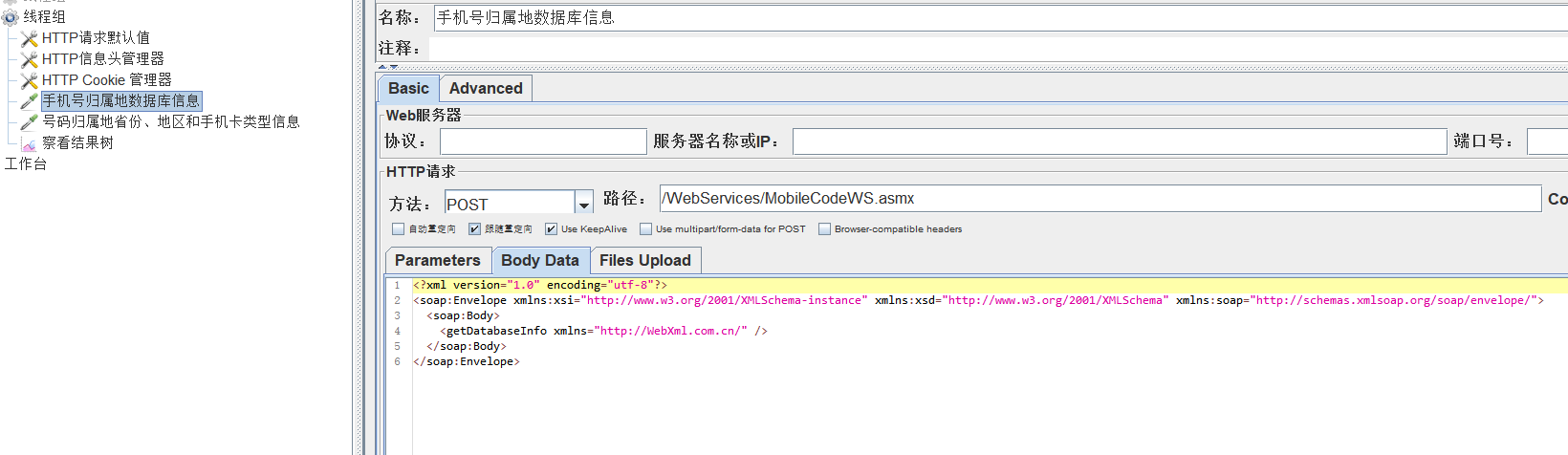
Task: Open the Parameters tab
Action: coord(438,260)
